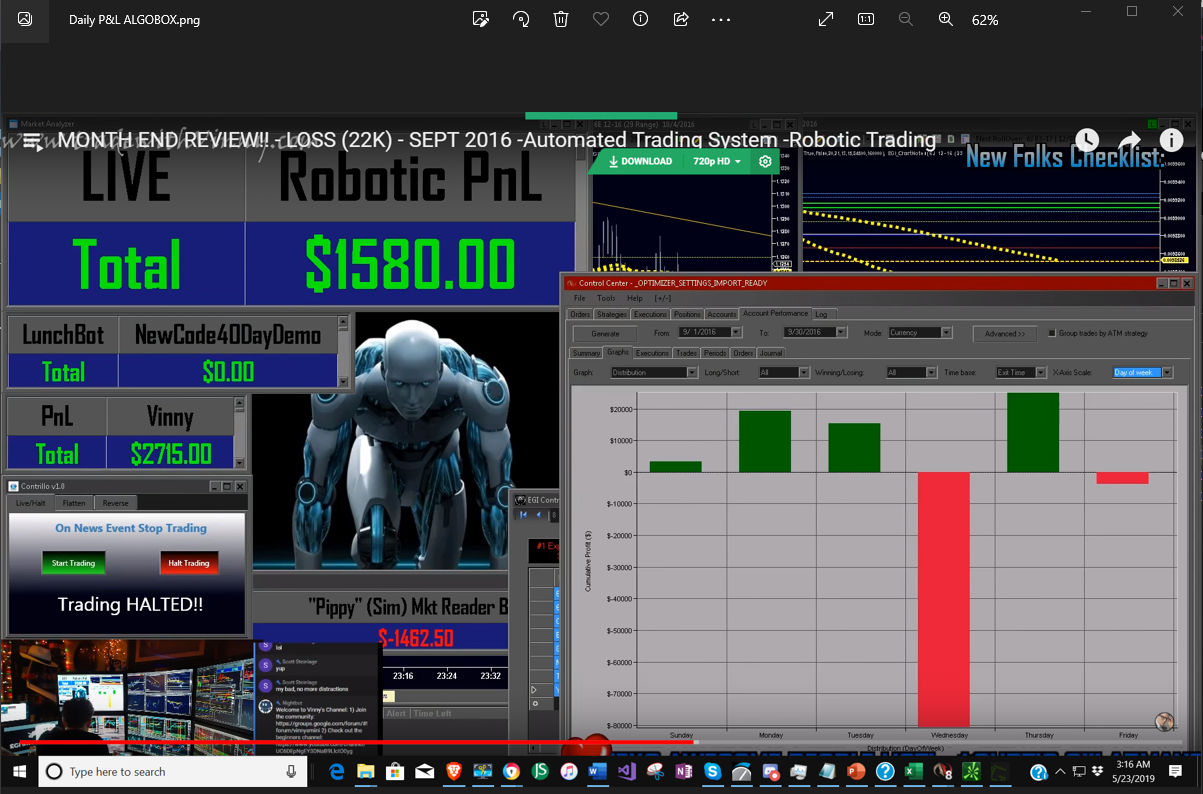
Task: Open File Explorer from the taskbar
Action: pos(366,772)
